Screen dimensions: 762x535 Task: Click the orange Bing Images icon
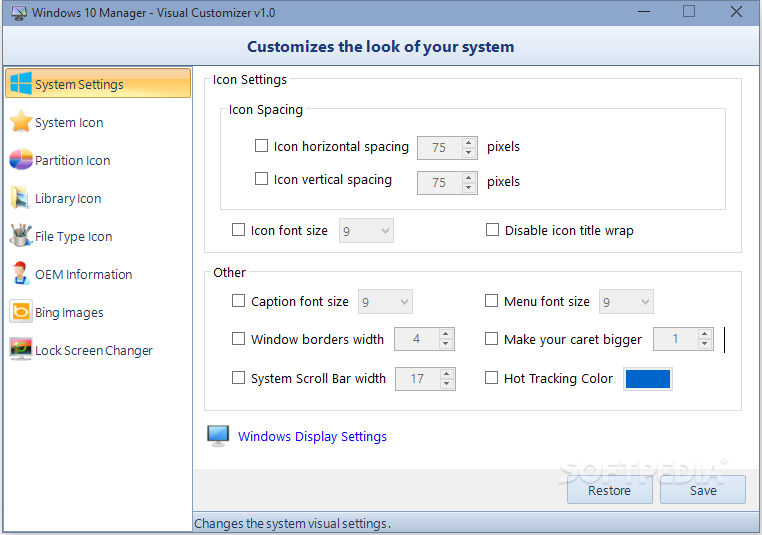pos(21,311)
